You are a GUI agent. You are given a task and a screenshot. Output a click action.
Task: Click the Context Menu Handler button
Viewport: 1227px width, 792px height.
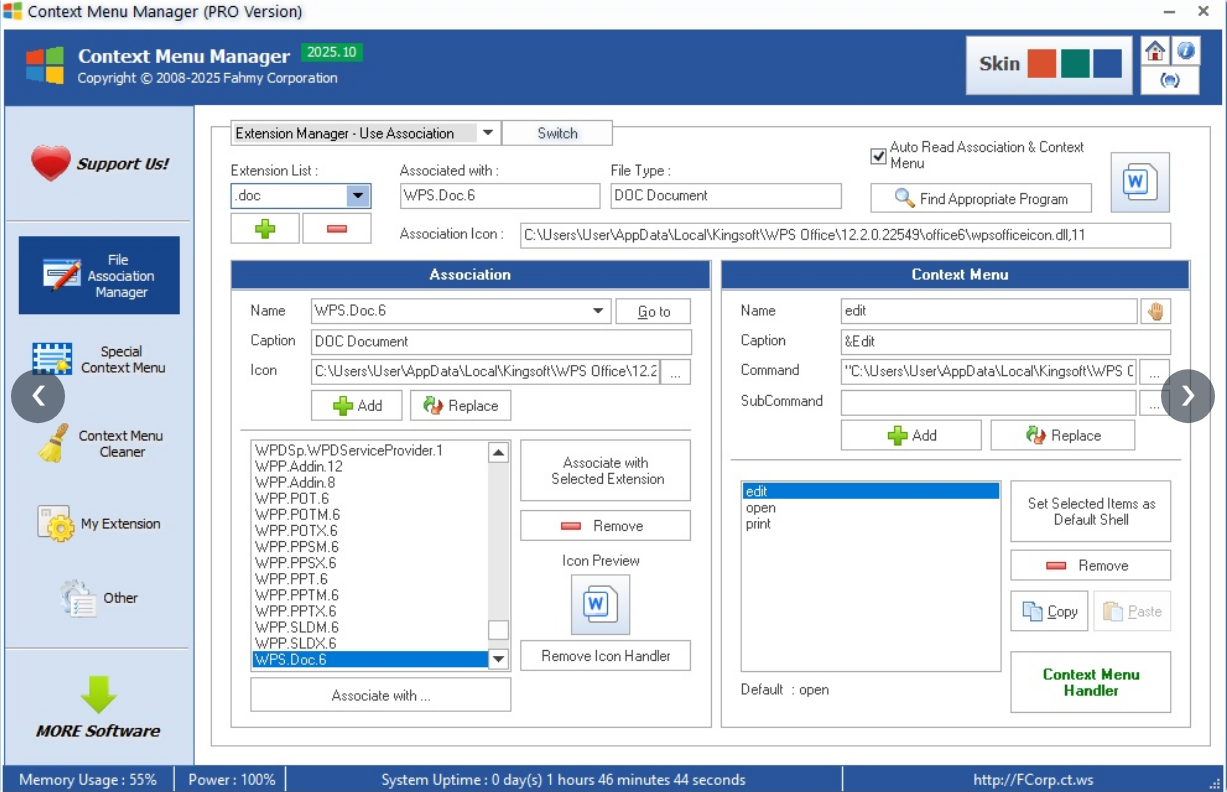1089,682
